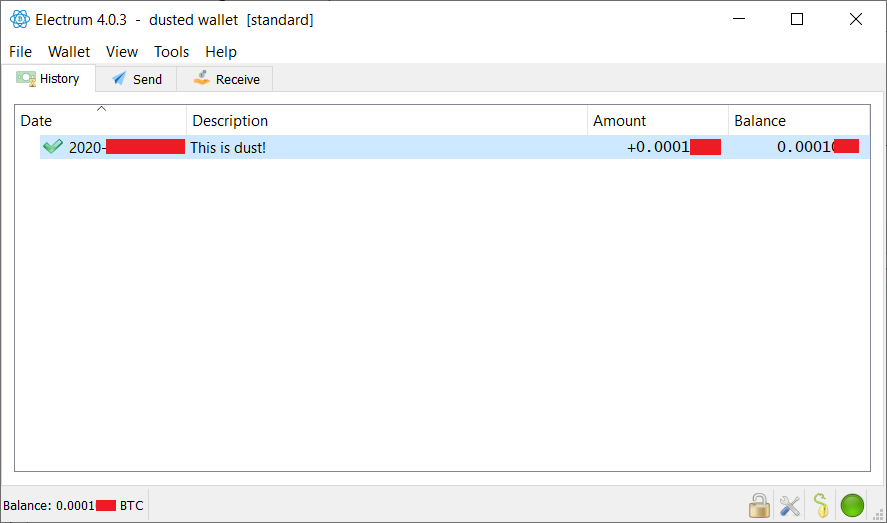Close the Electrum window
This screenshot has width=887, height=523.
point(856,19)
